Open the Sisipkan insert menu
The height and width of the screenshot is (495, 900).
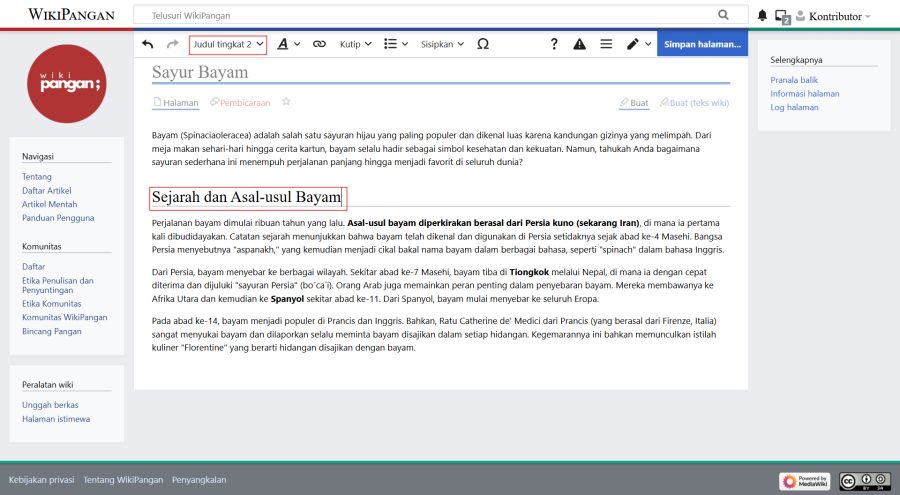(442, 44)
